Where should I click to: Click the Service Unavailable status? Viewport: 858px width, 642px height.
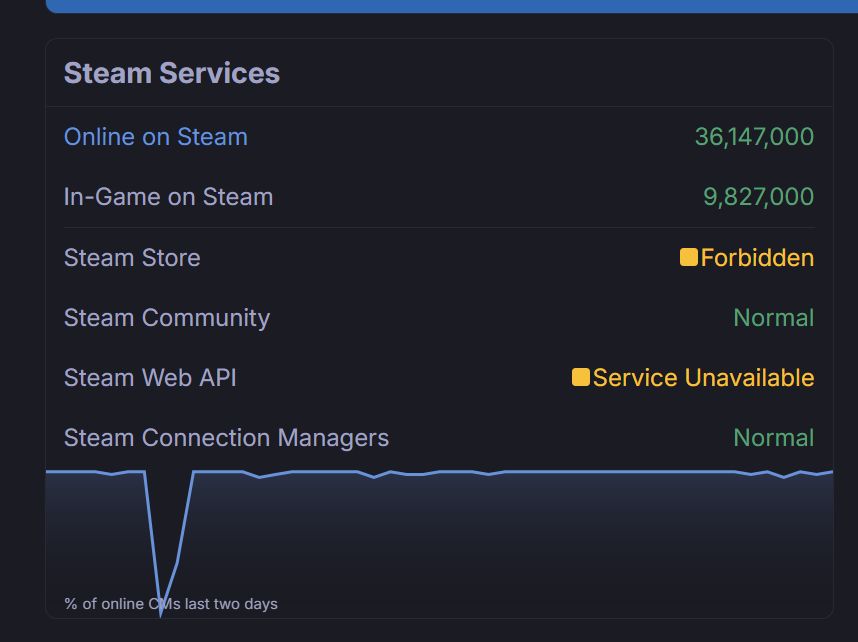[x=703, y=378]
